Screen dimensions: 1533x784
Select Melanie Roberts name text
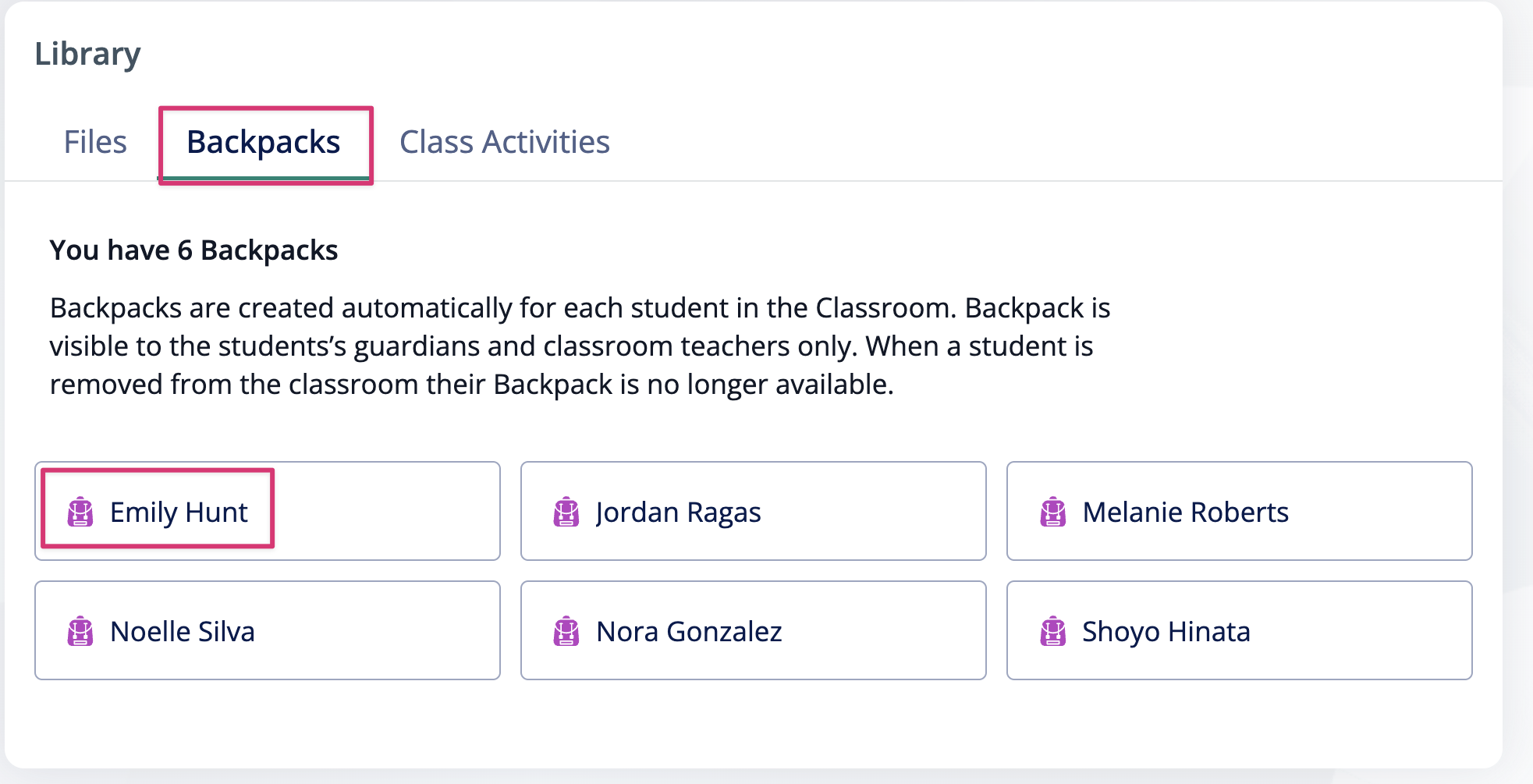click(x=1186, y=513)
